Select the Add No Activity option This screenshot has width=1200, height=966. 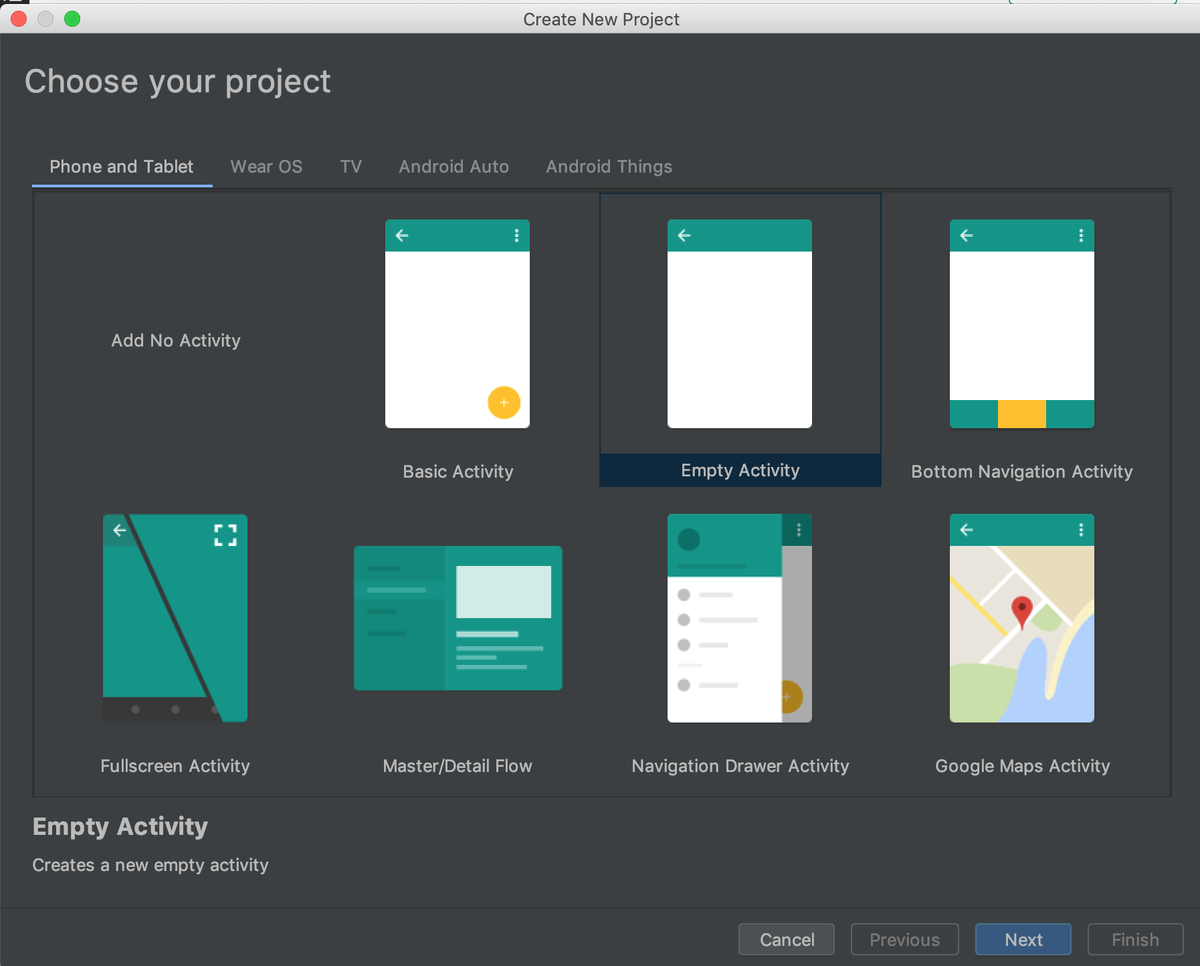tap(175, 340)
